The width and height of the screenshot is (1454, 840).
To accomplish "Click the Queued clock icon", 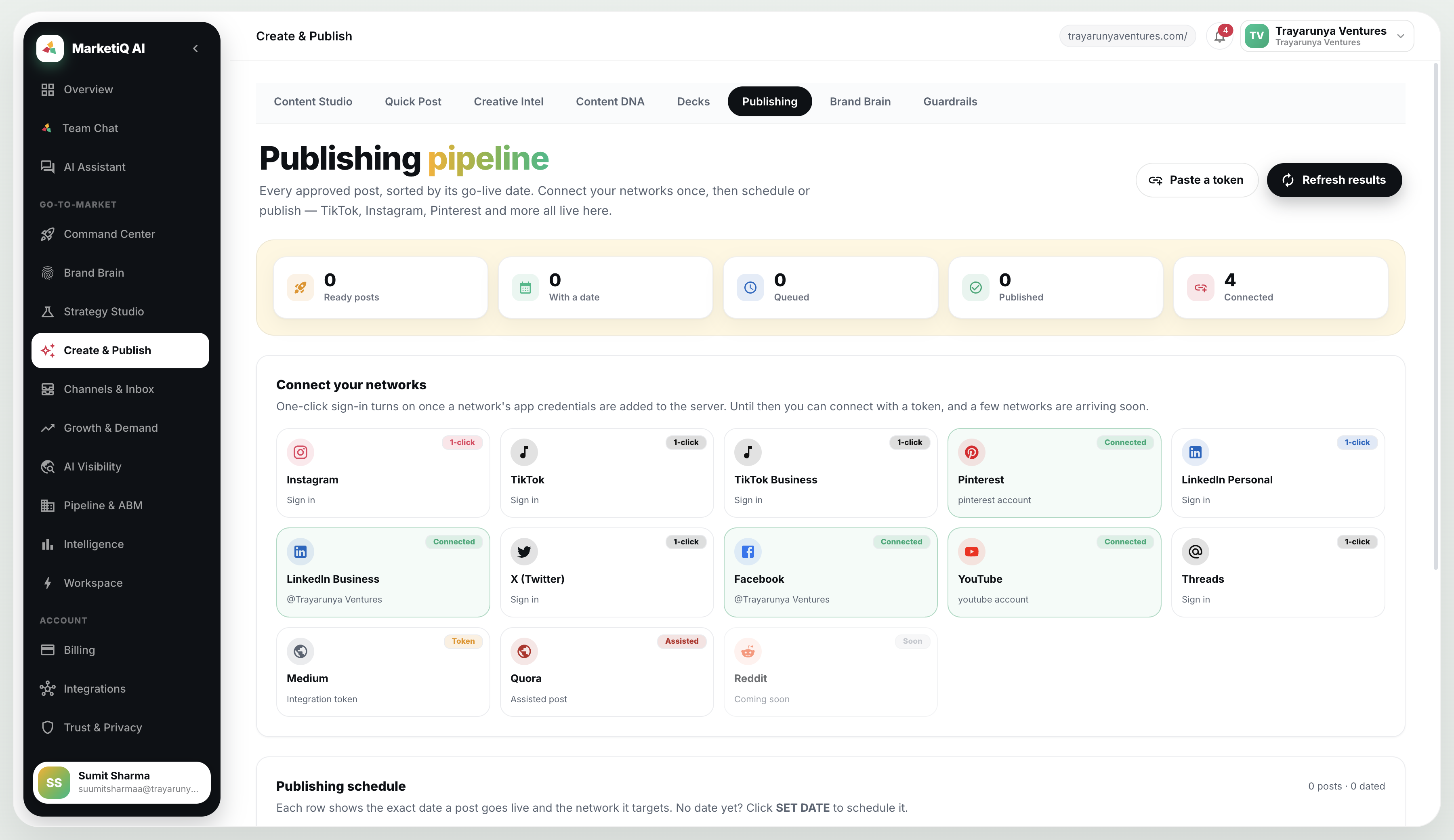I will (x=750, y=287).
